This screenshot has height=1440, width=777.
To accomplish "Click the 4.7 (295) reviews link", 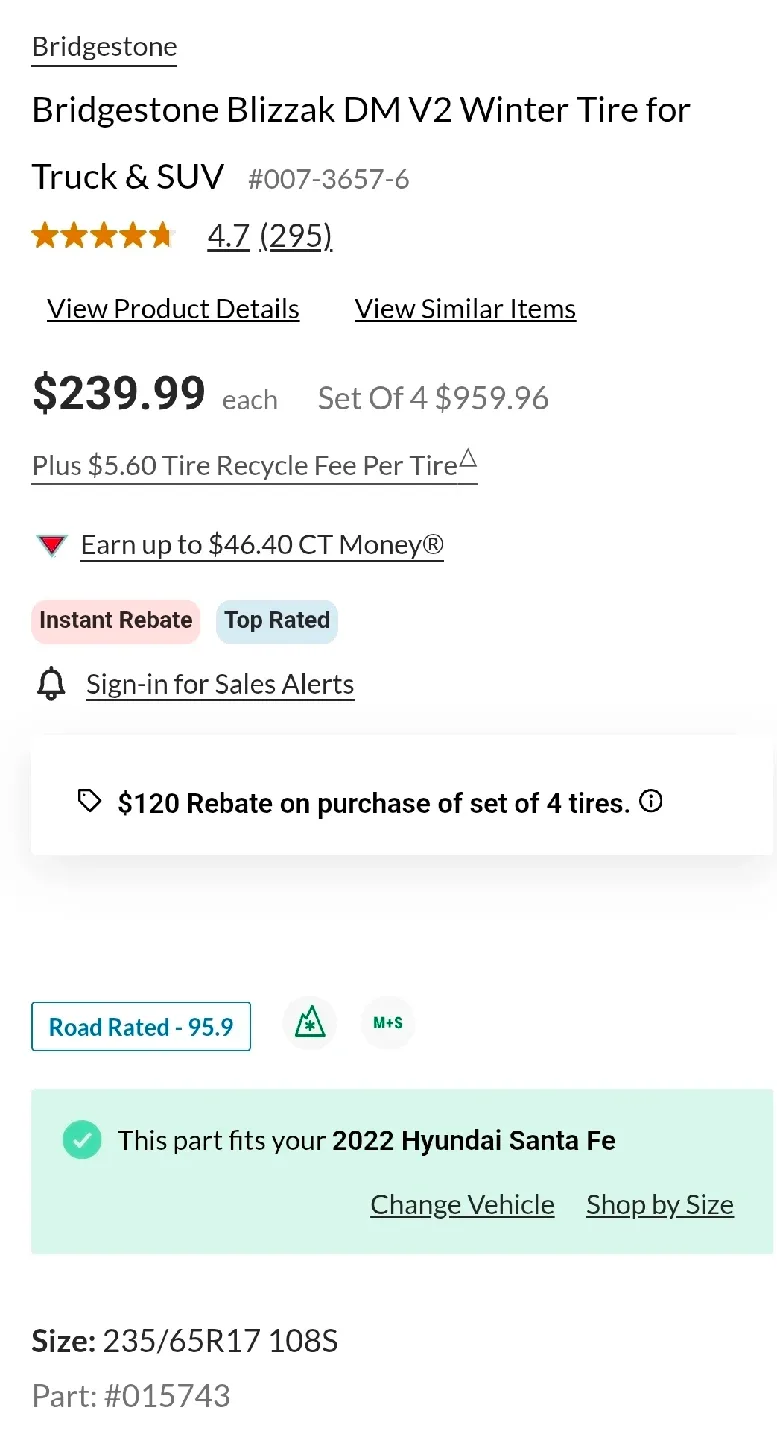I will [x=269, y=236].
